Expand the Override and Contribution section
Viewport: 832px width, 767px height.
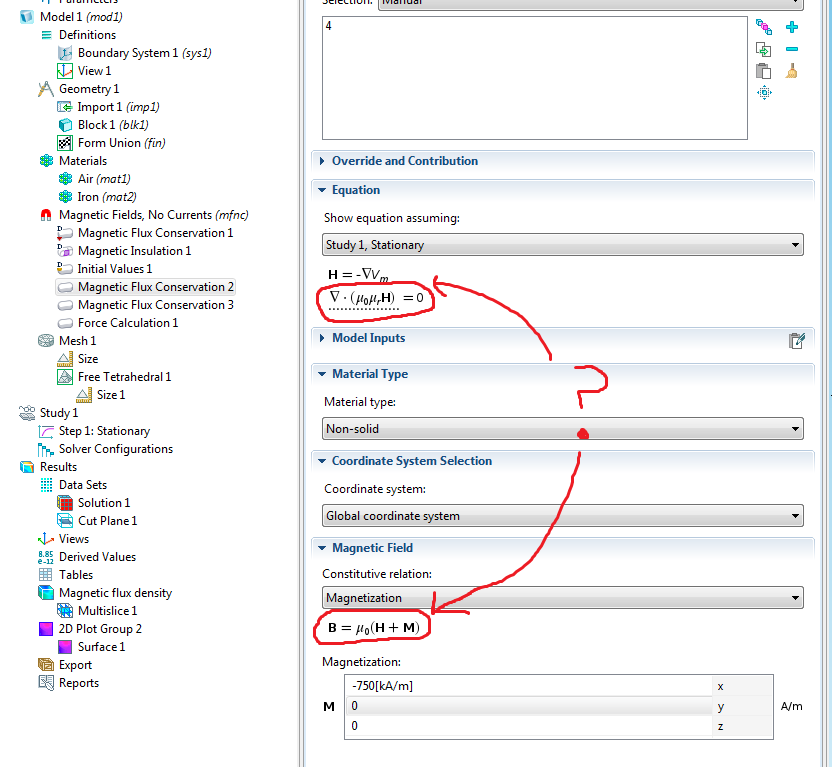coord(404,161)
